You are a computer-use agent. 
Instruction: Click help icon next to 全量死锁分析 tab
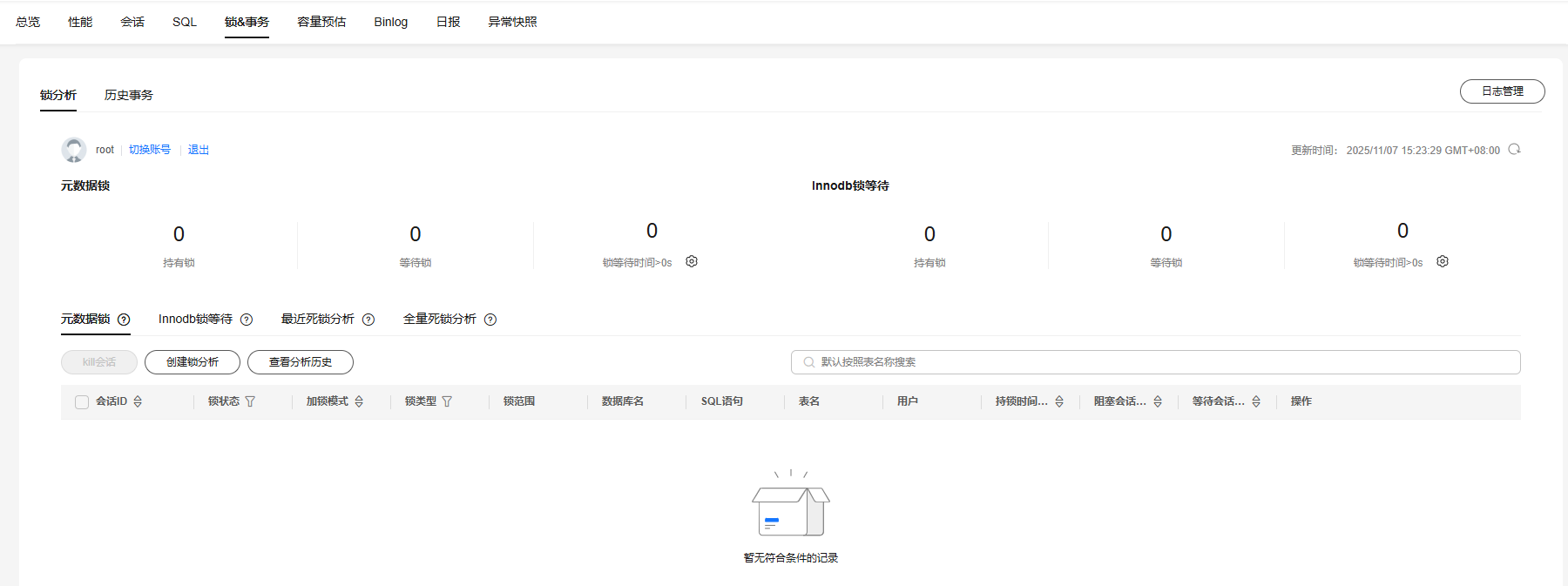click(490, 320)
